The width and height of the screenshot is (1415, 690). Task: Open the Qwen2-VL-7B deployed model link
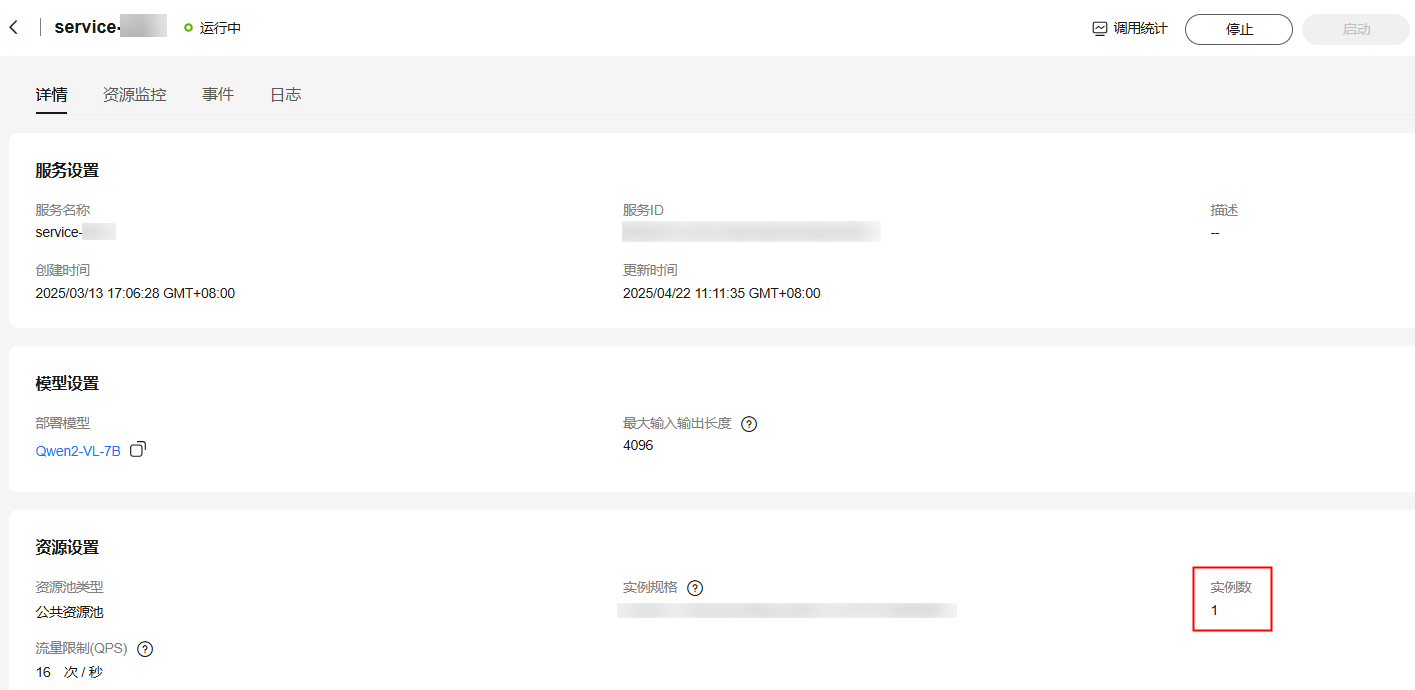pos(78,451)
